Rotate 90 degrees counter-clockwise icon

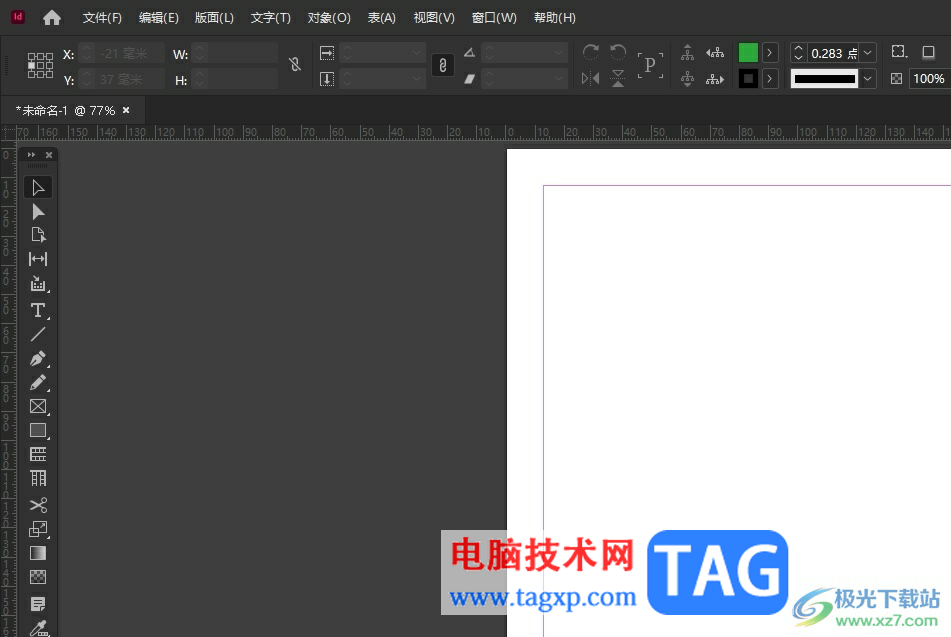(x=618, y=52)
